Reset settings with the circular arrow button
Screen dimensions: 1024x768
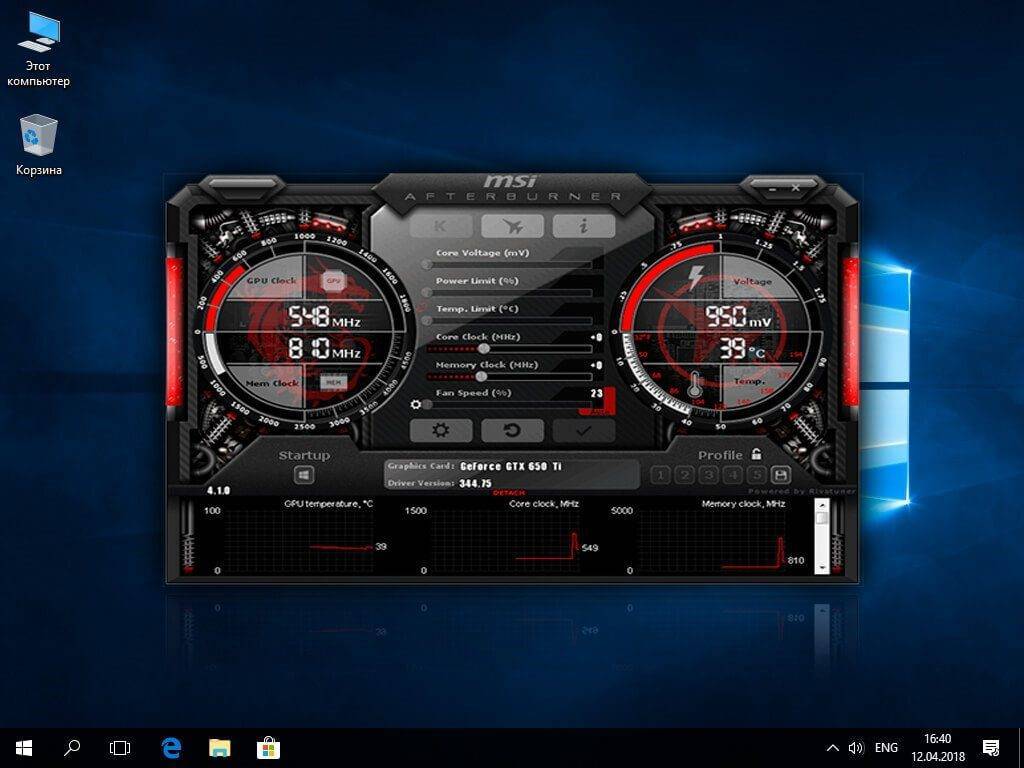point(512,430)
